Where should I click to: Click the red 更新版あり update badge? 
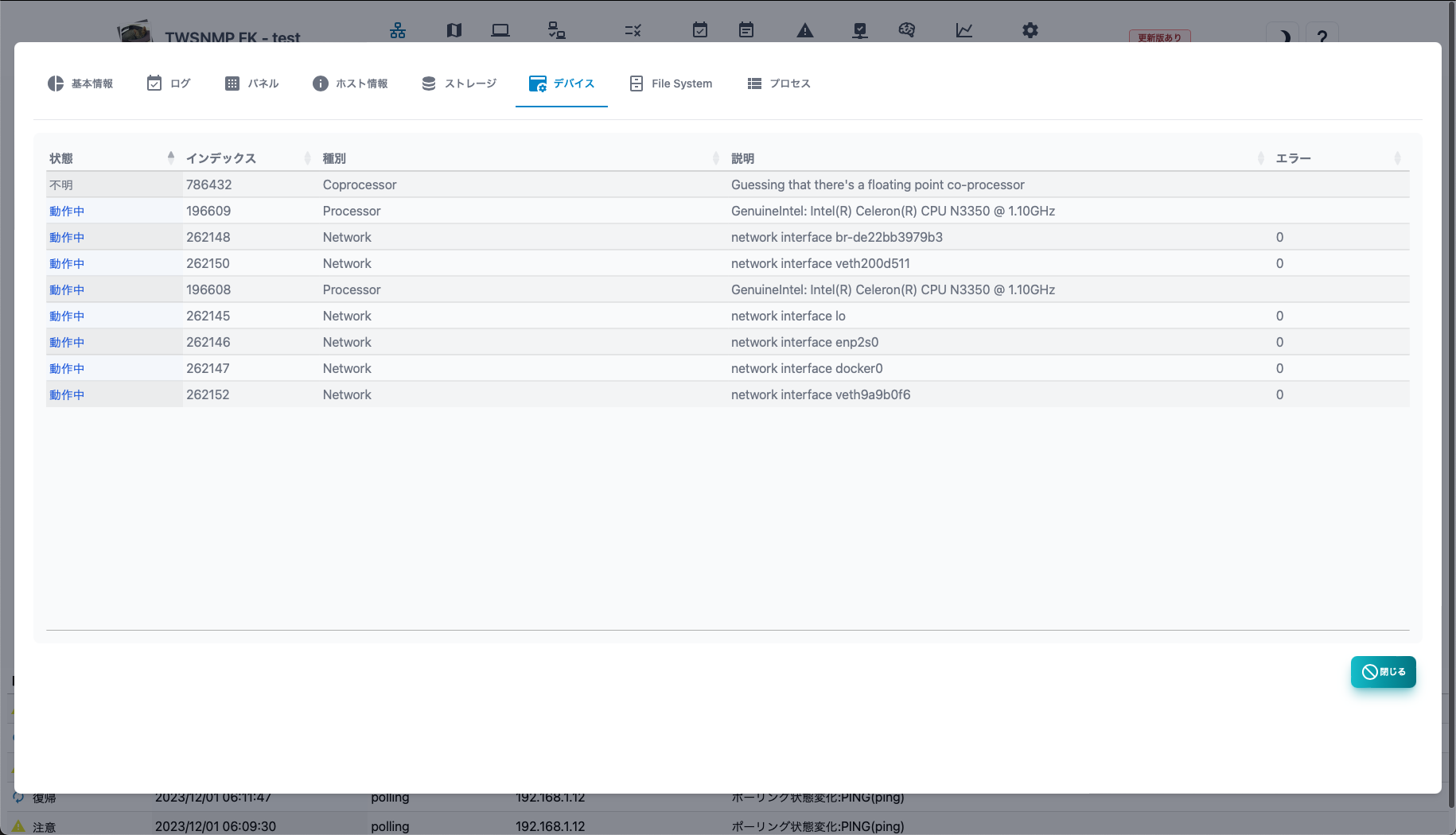pos(1160,37)
